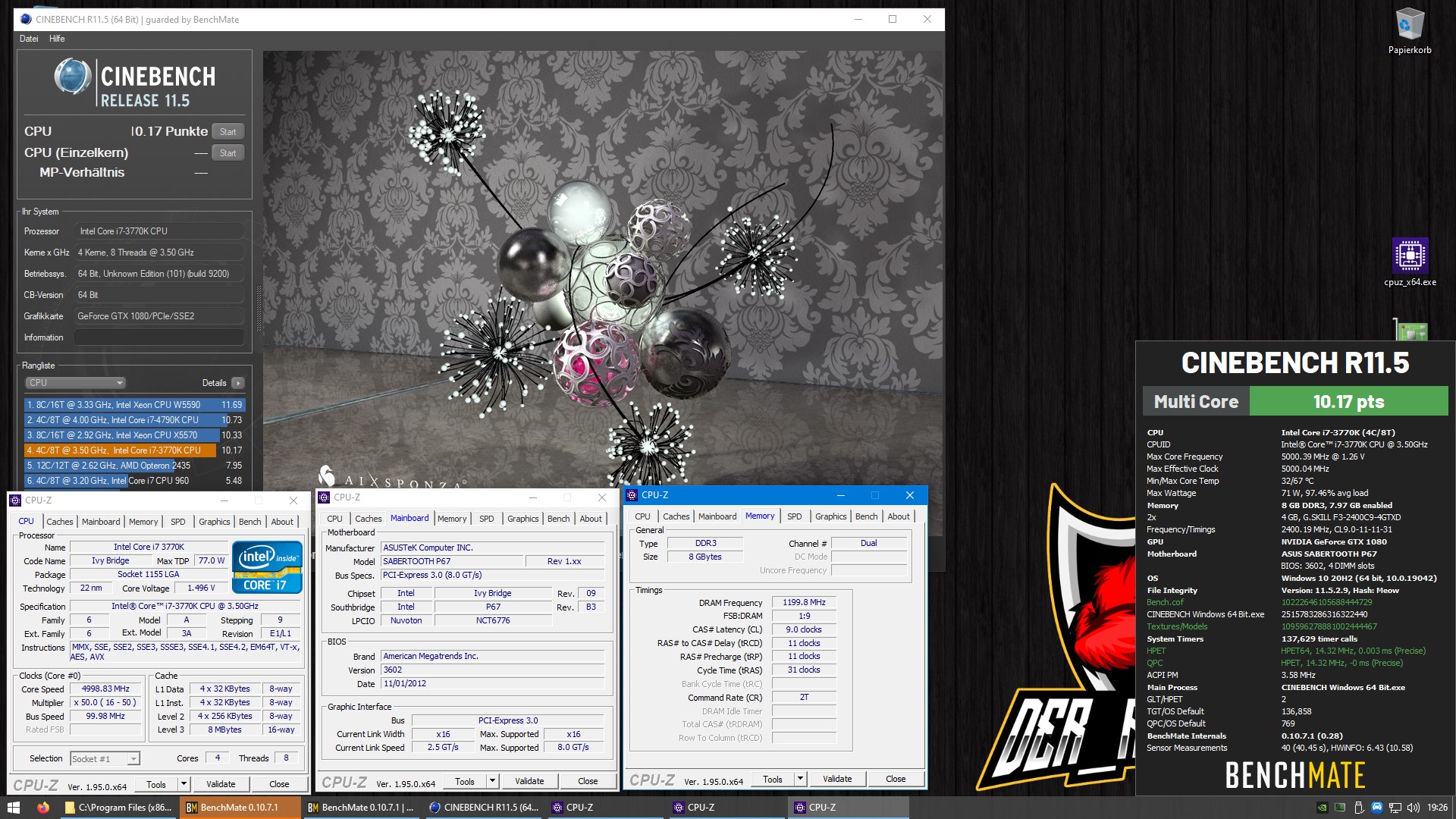
Task: Show the clock at 19:26
Action: [x=1437, y=808]
